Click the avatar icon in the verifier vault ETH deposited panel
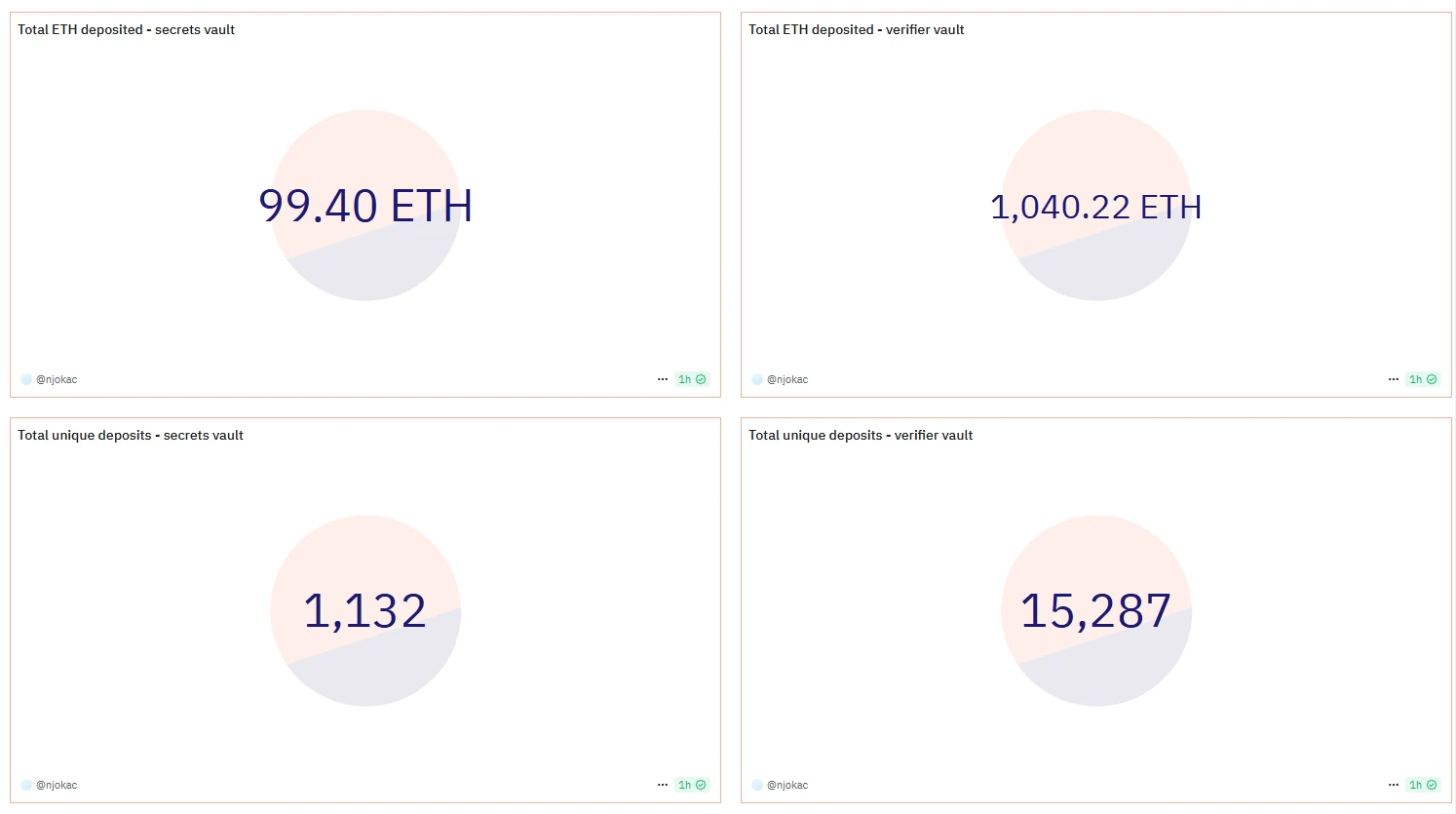 (757, 379)
